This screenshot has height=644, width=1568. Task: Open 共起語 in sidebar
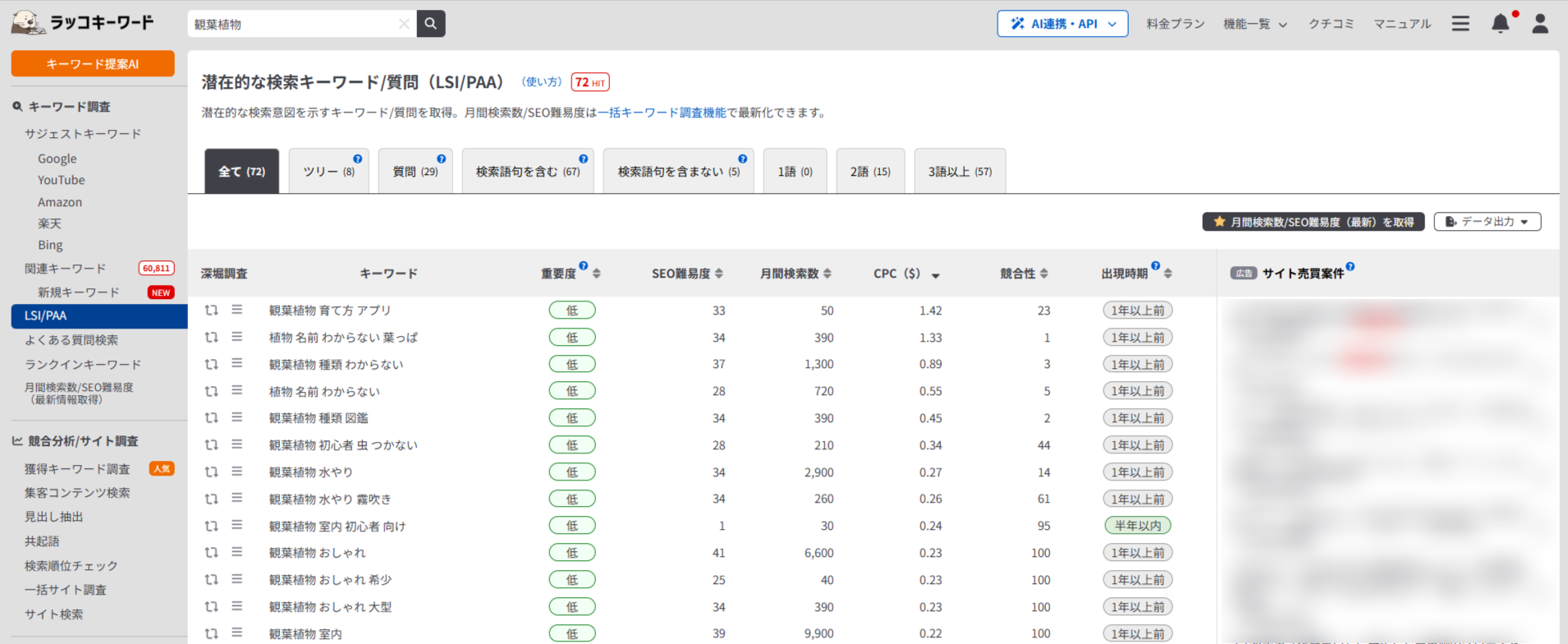coord(42,541)
